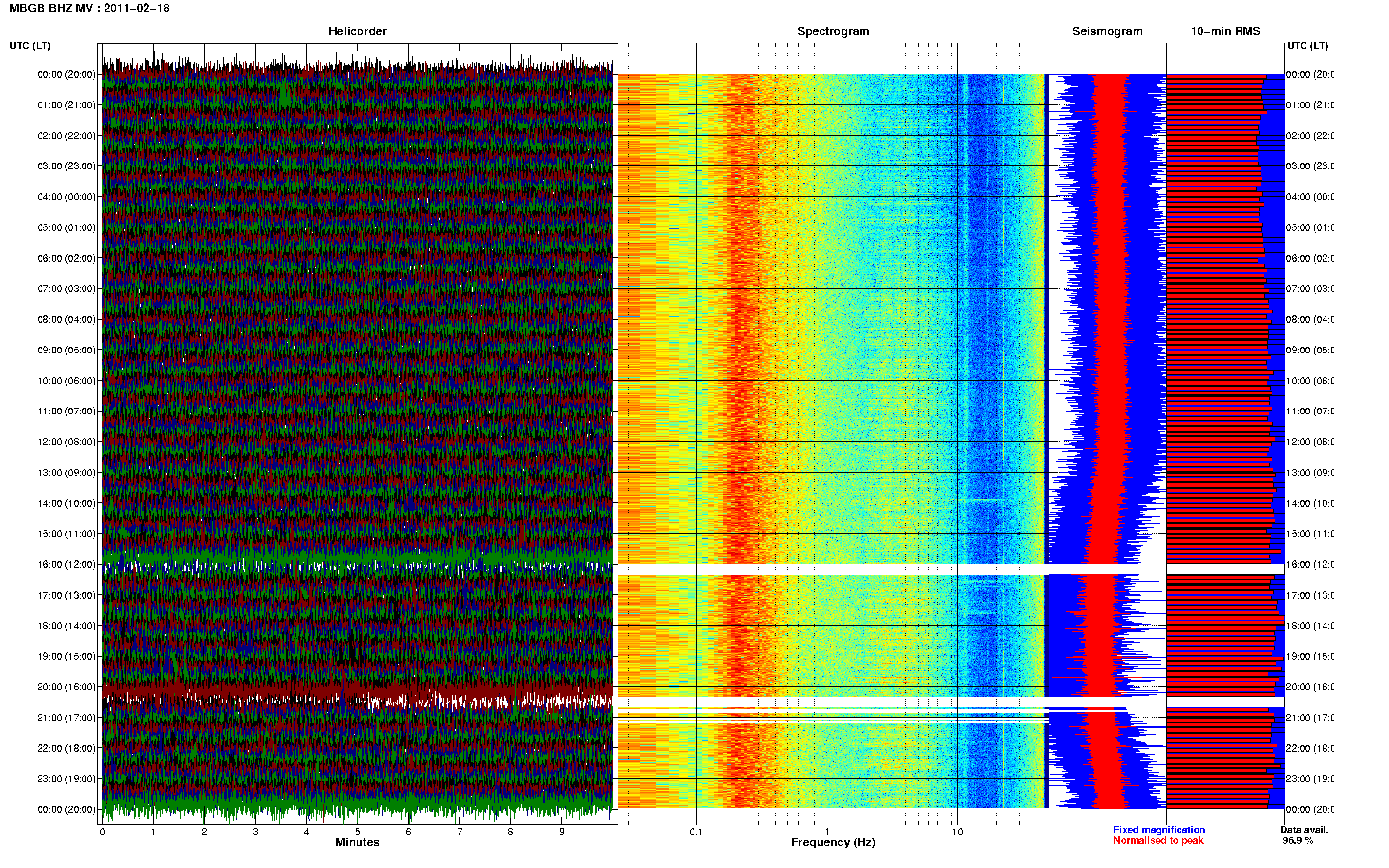Click left time label '05:00 (01:00)'
This screenshot has height=868, width=1389.
click(66, 227)
